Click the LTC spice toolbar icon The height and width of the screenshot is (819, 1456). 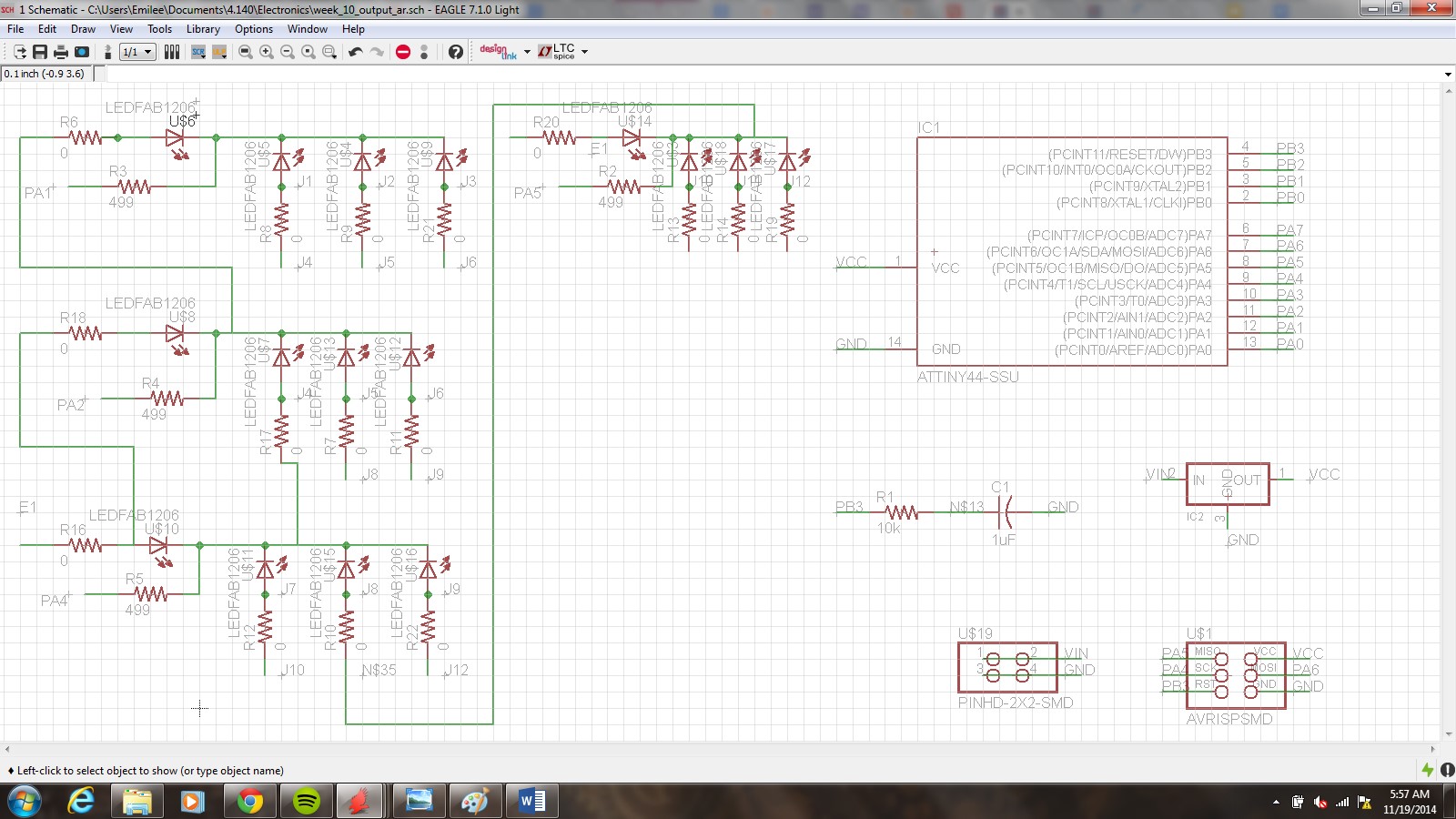pos(557,52)
